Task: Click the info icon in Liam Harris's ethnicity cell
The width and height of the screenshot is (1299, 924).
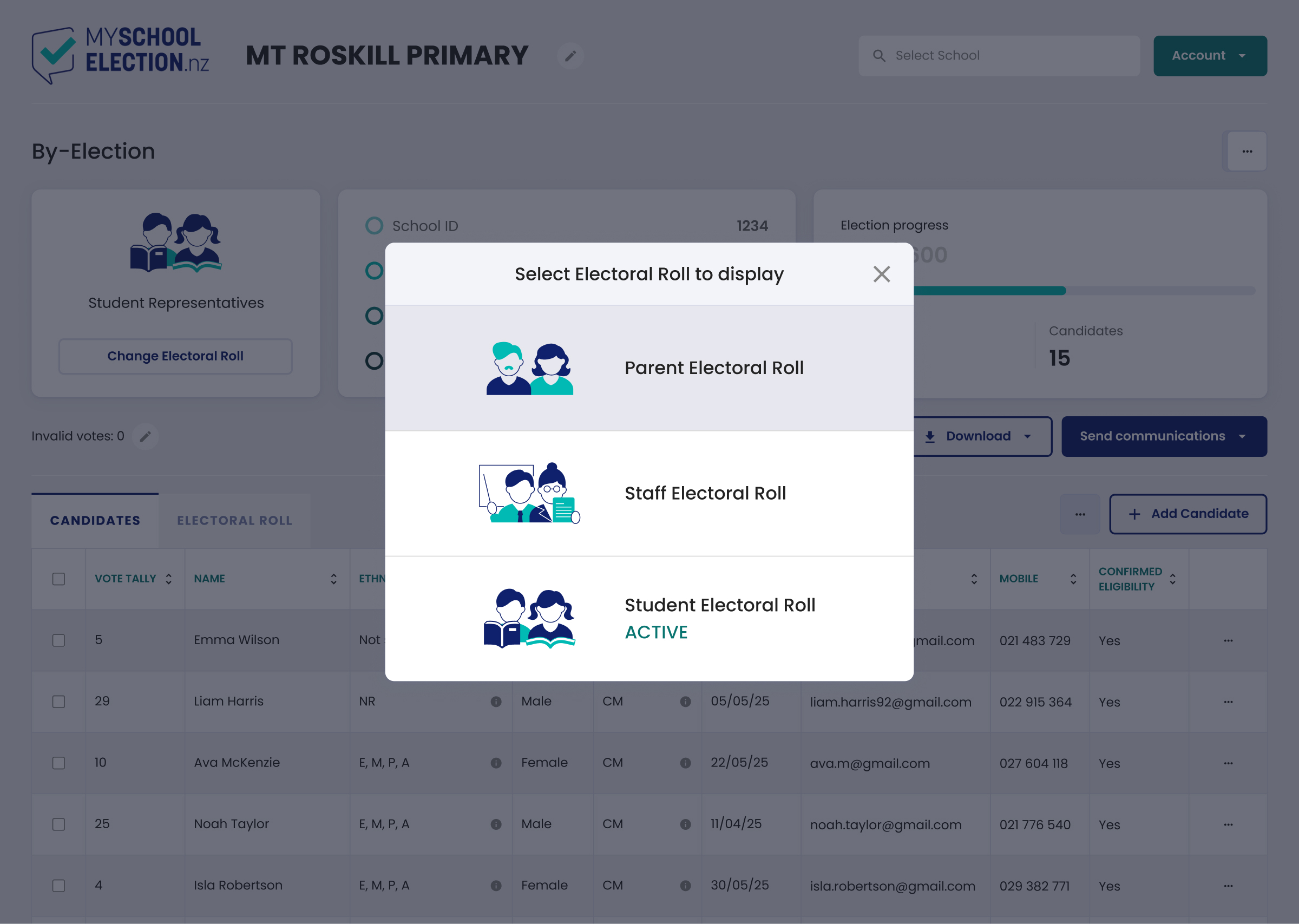Action: coord(496,702)
